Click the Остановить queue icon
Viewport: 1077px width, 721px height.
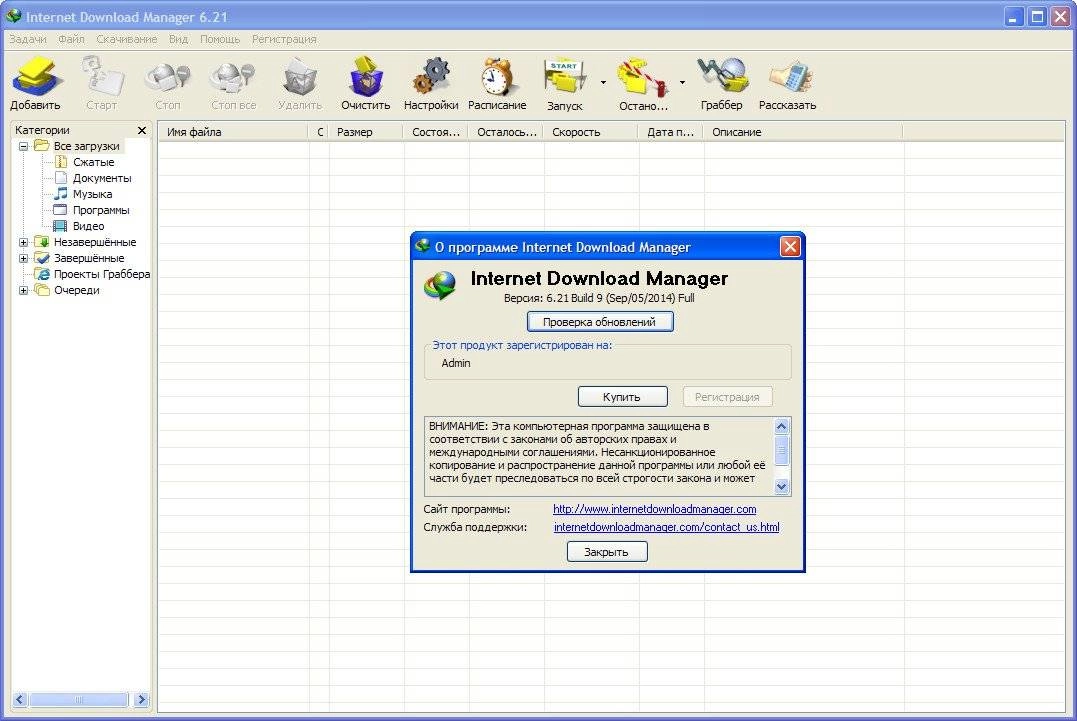coord(643,77)
